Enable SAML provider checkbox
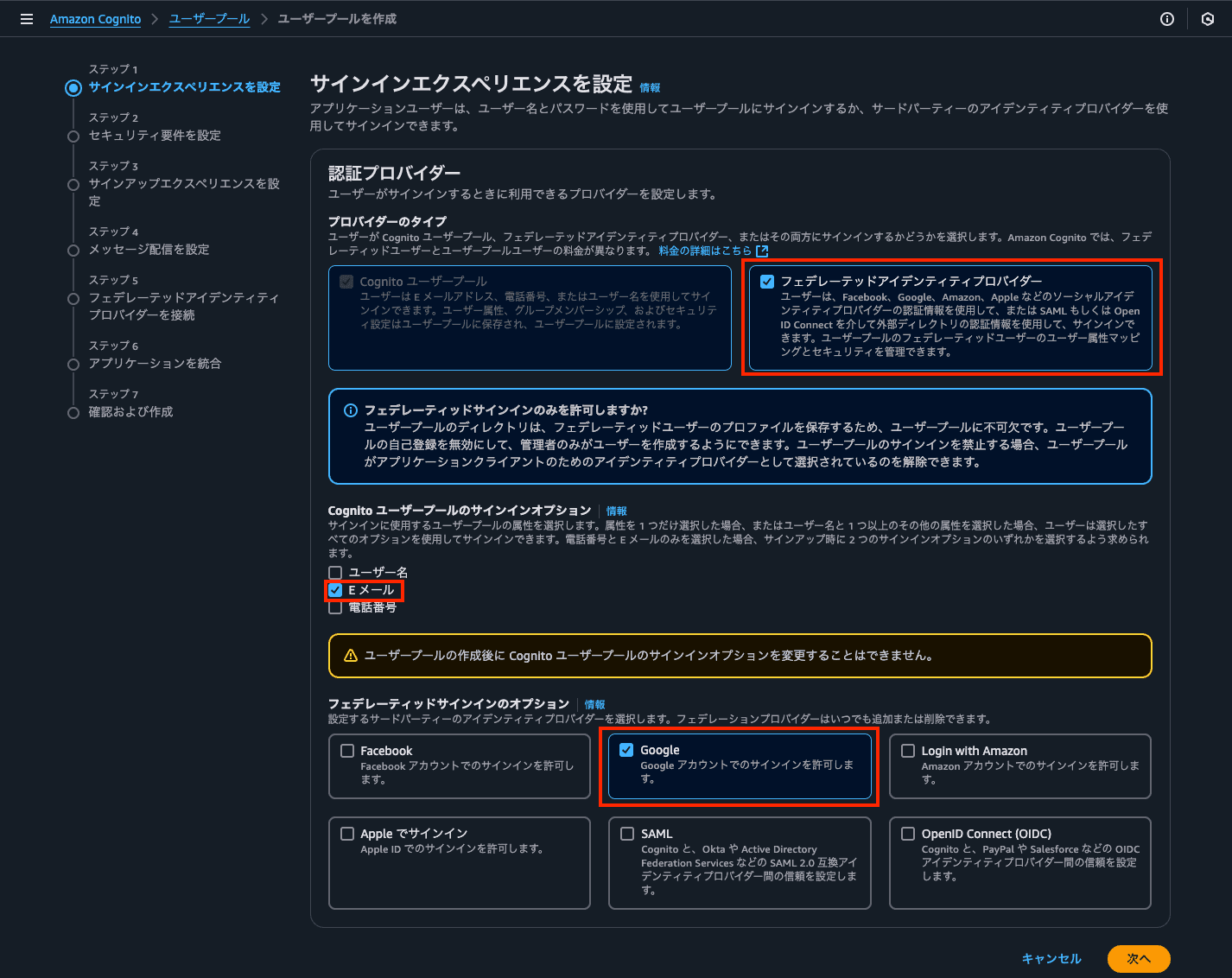1232x978 pixels. 627,834
